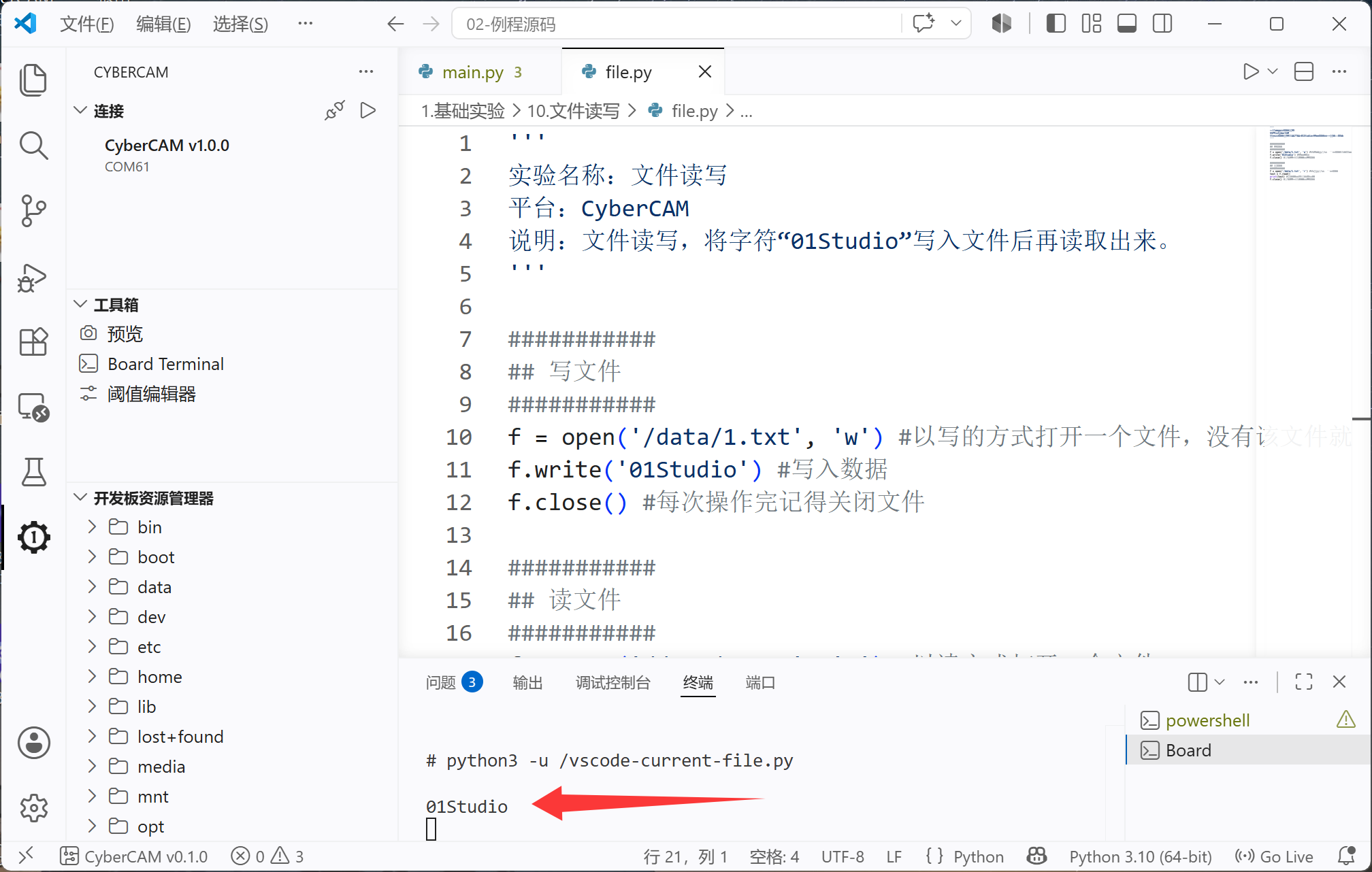This screenshot has height=872, width=1372.
Task: Collapse the 开发板资源管理器 section
Action: [x=80, y=497]
